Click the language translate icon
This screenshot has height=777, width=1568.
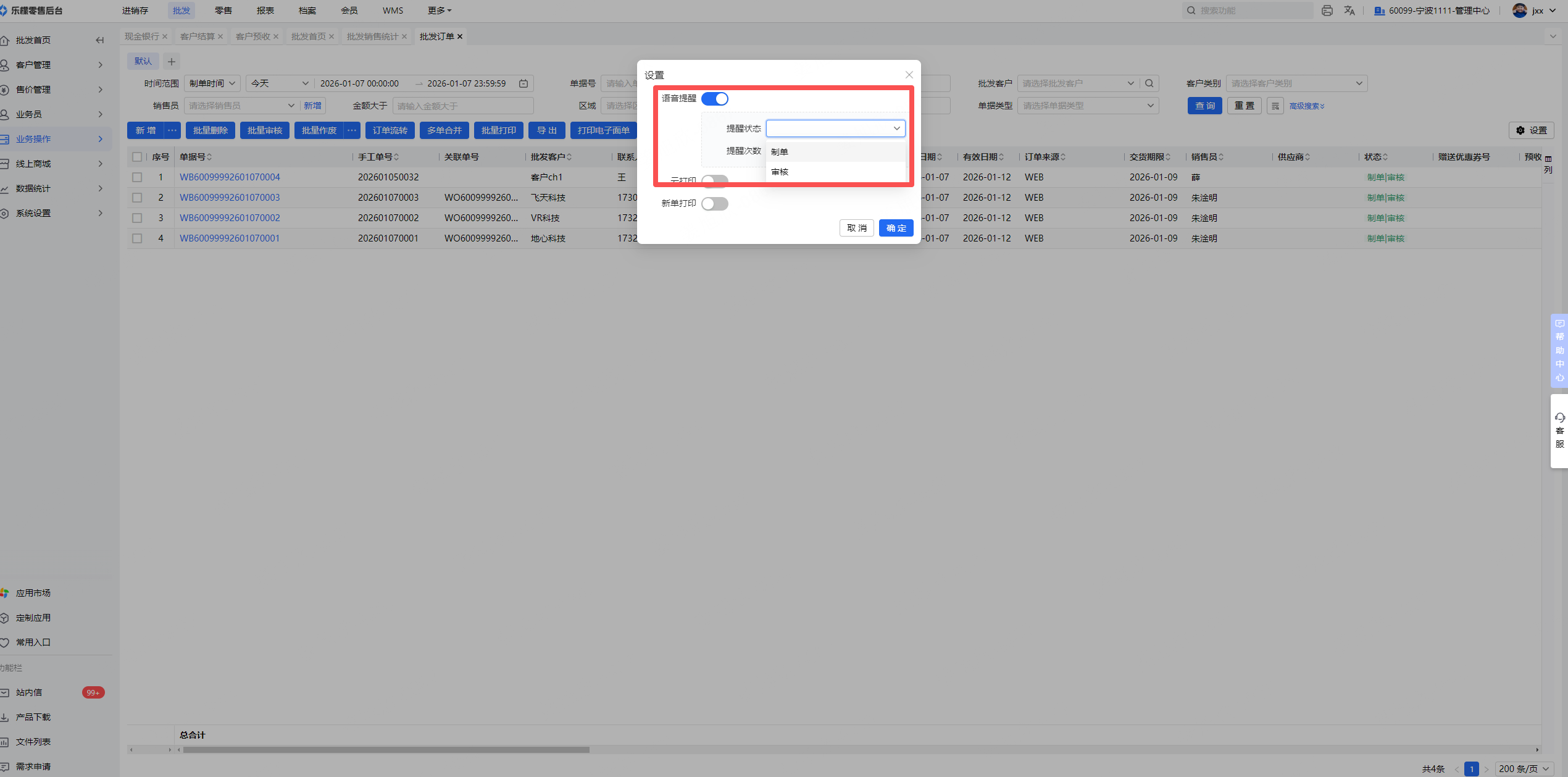(1349, 10)
